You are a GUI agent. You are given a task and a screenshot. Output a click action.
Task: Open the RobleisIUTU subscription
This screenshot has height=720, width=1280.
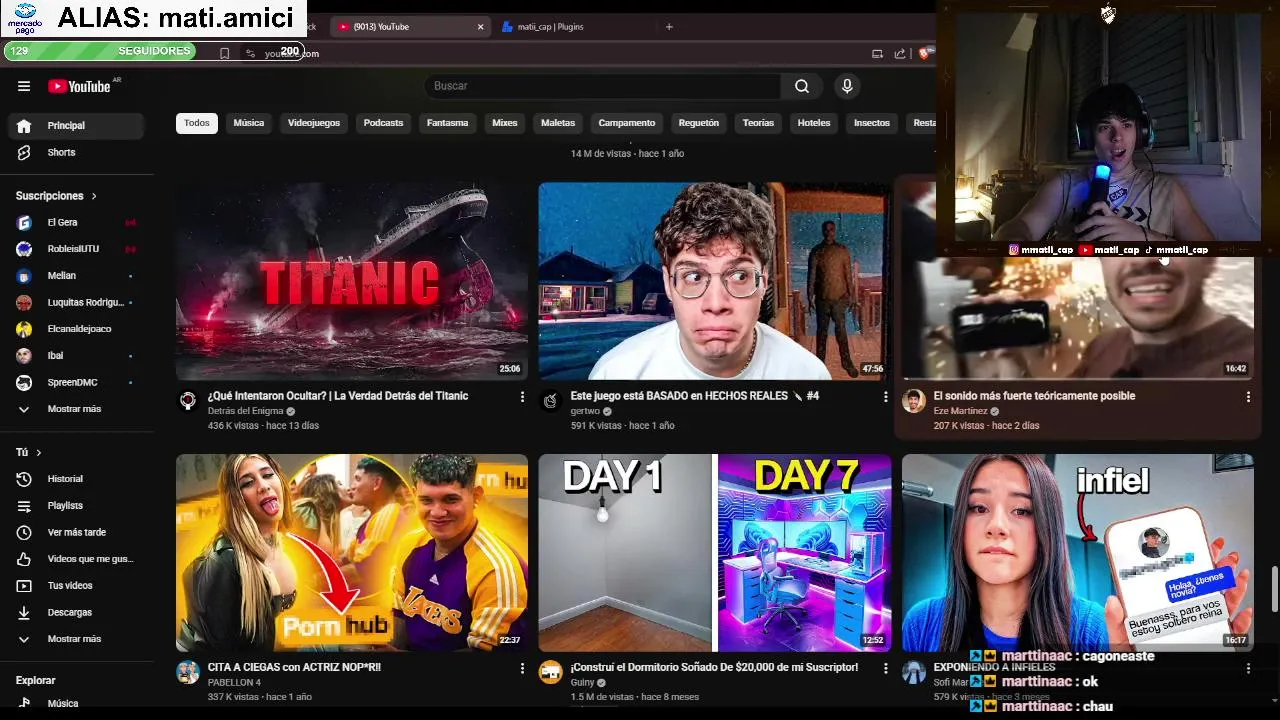tap(77, 249)
